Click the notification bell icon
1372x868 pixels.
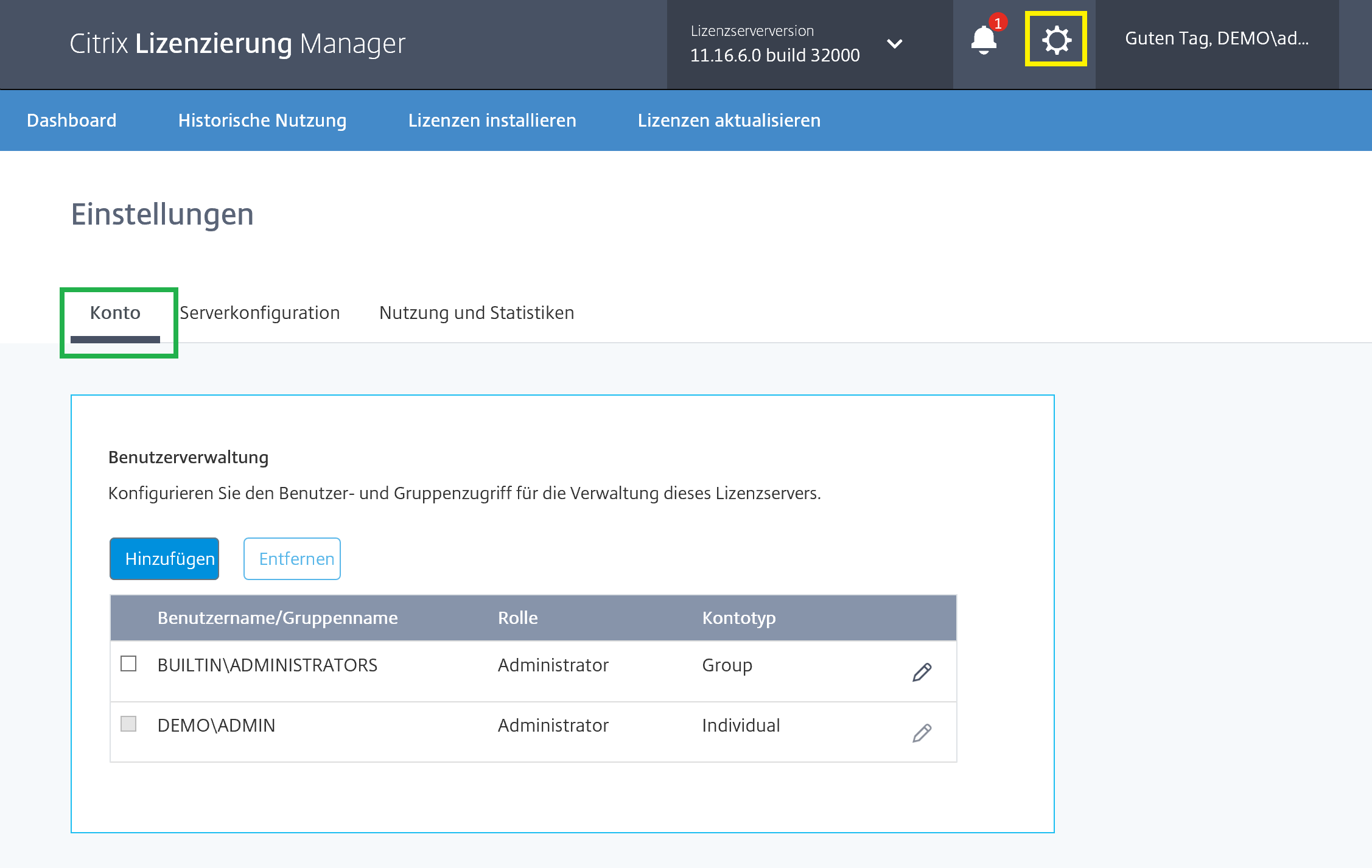[983, 41]
